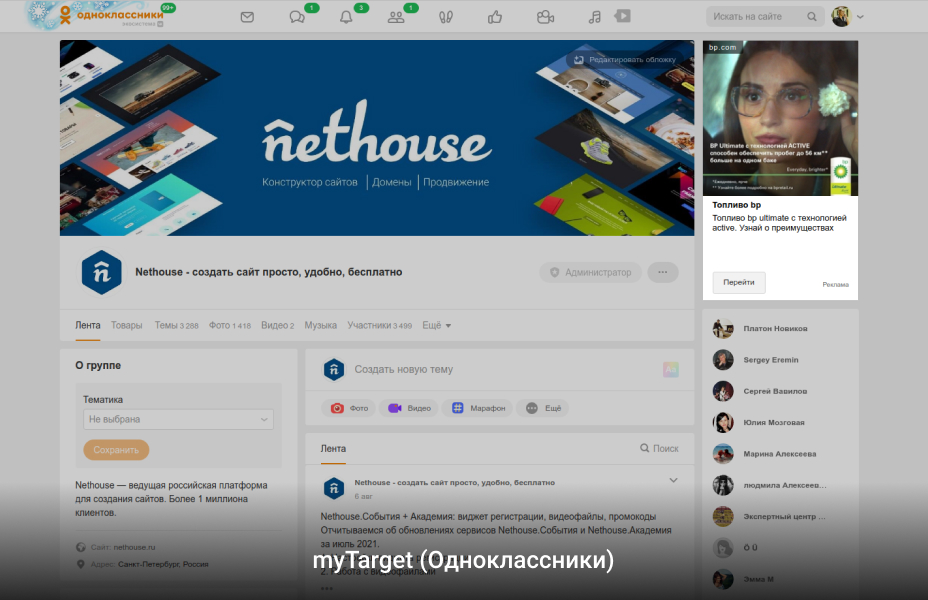Click the Nethouse group avatar logo

[102, 272]
